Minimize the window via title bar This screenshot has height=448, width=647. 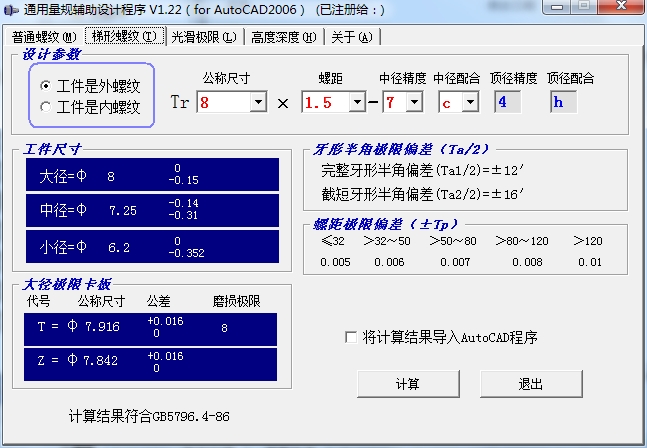(557, 7)
